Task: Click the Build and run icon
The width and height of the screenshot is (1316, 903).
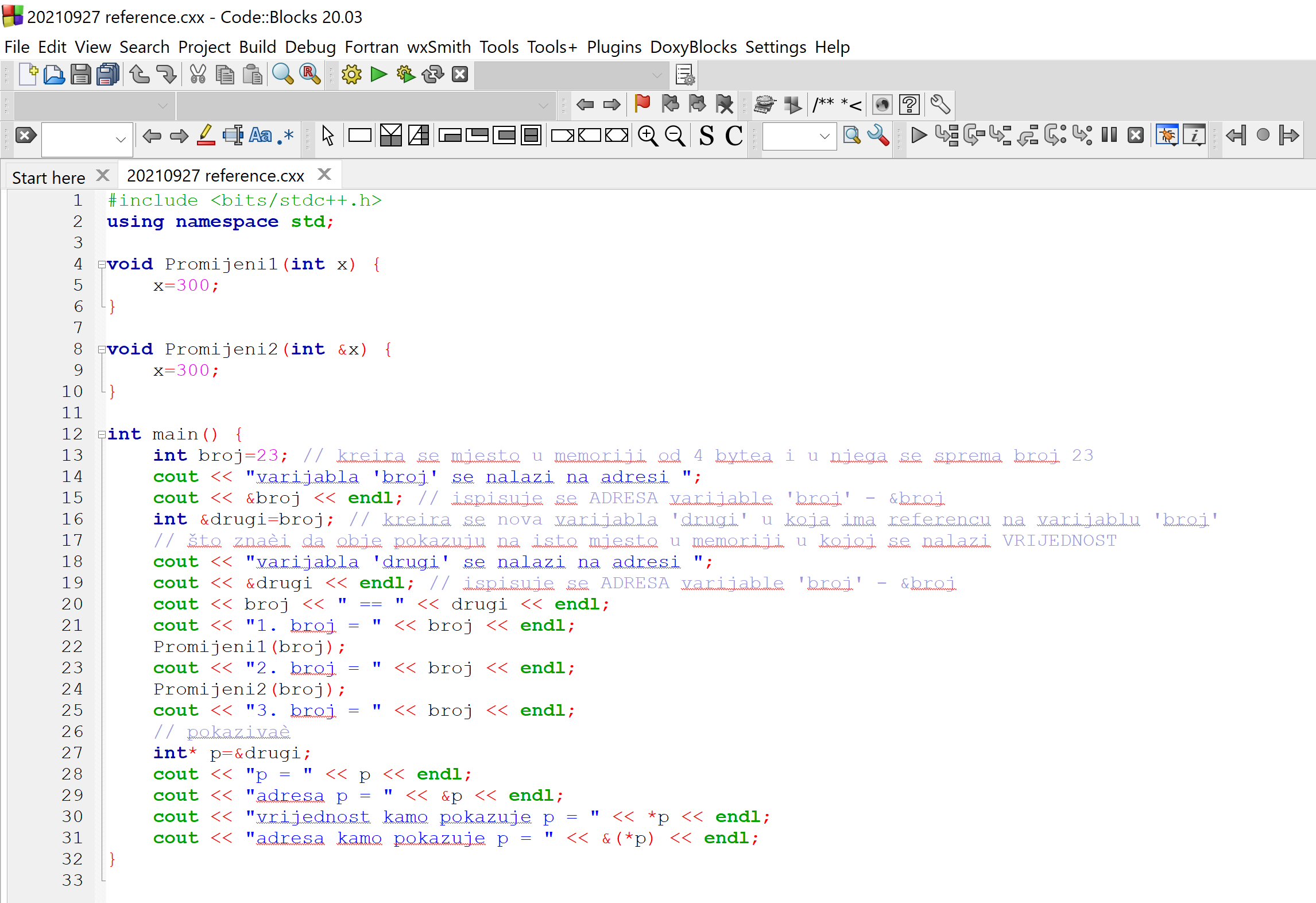Action: [406, 75]
